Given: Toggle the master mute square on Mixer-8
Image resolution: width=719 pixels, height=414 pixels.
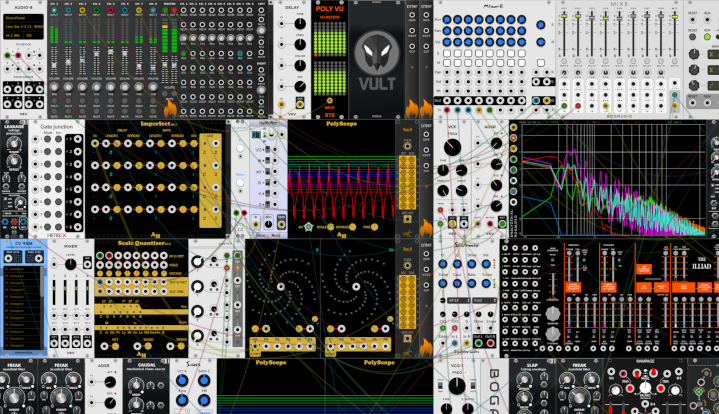Looking at the screenshot, I should point(541,63).
